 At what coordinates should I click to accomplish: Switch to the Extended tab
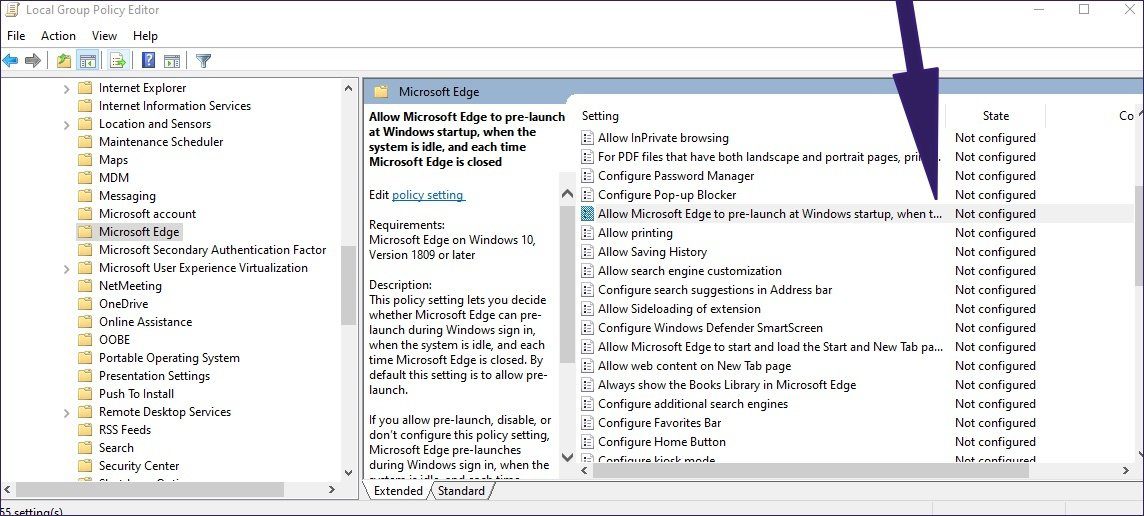(398, 491)
